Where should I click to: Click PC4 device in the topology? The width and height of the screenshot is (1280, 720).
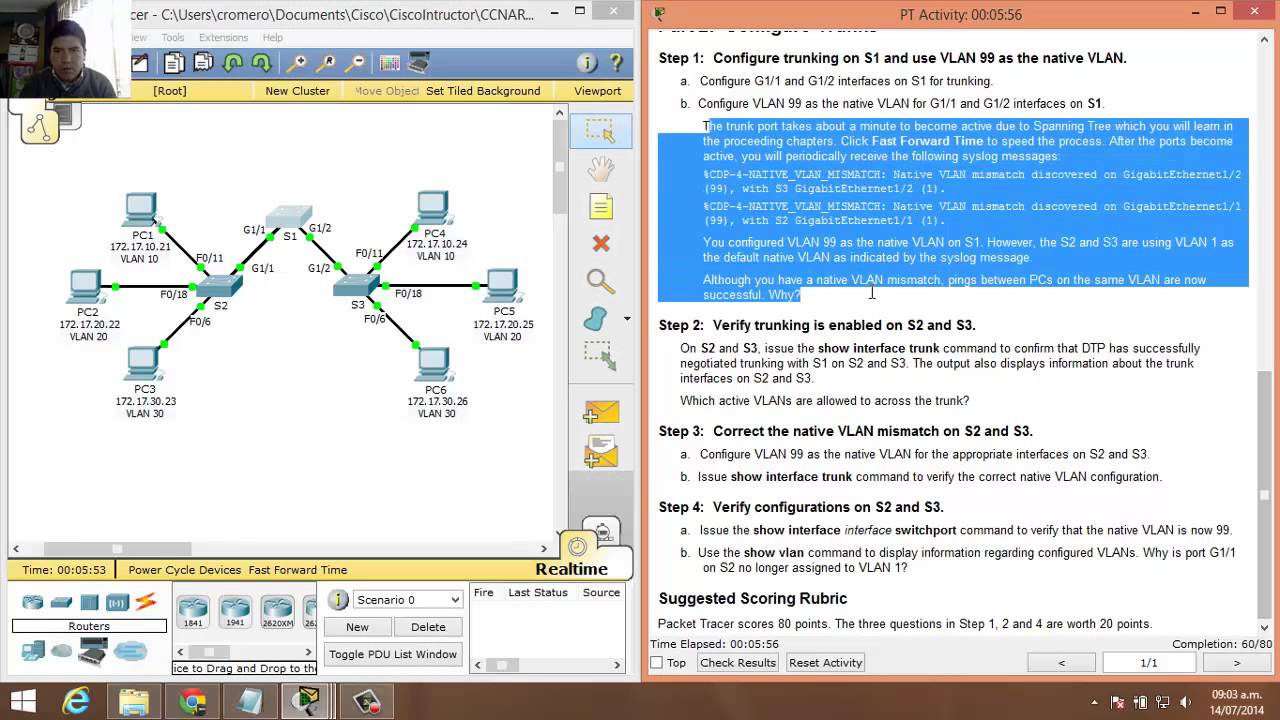coord(433,208)
